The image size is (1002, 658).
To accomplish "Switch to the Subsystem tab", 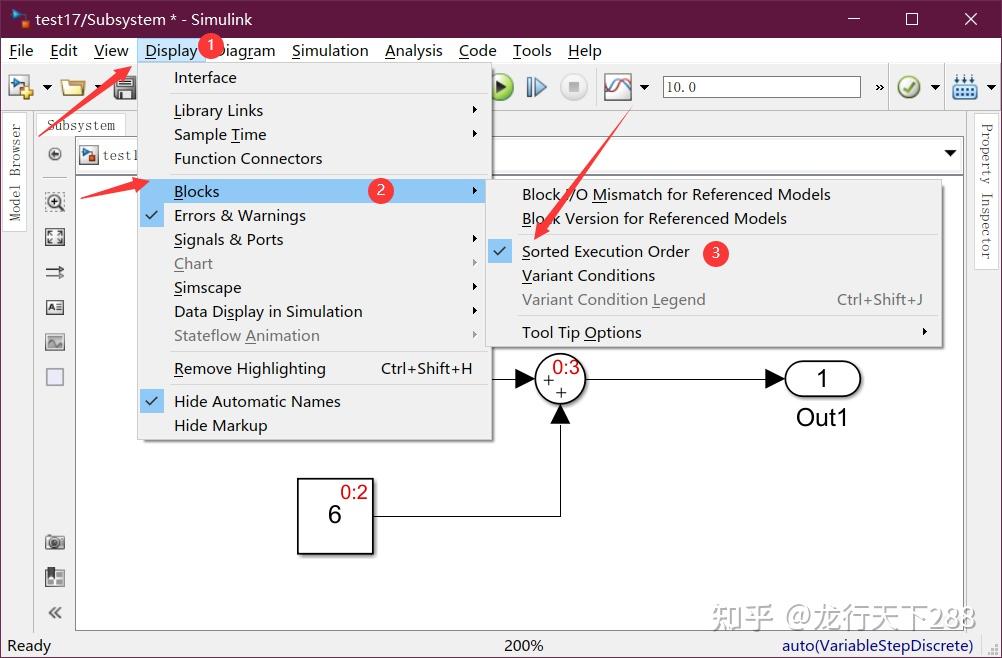I will point(81,125).
